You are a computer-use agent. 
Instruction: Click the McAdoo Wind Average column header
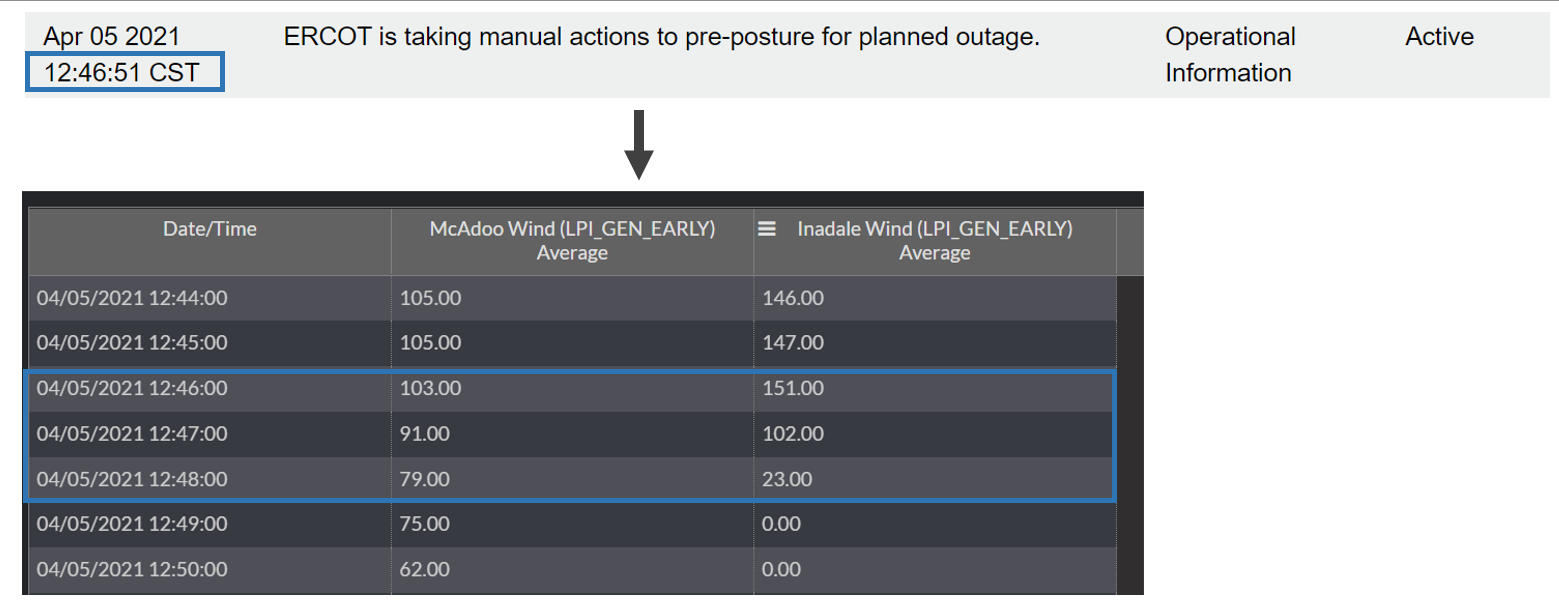pyautogui.click(x=572, y=241)
